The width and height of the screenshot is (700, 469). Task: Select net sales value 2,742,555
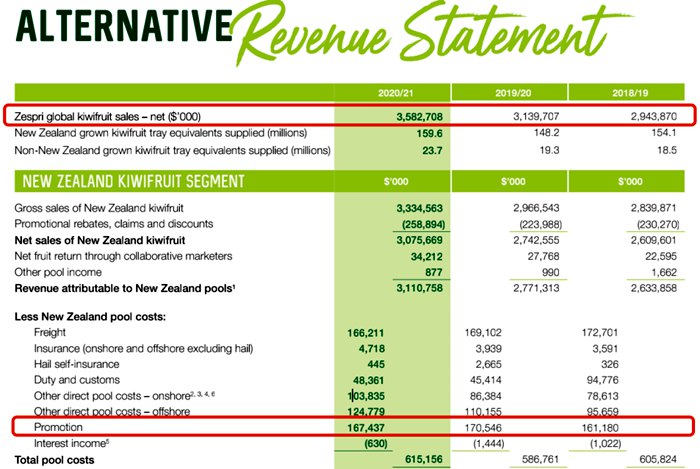(536, 240)
